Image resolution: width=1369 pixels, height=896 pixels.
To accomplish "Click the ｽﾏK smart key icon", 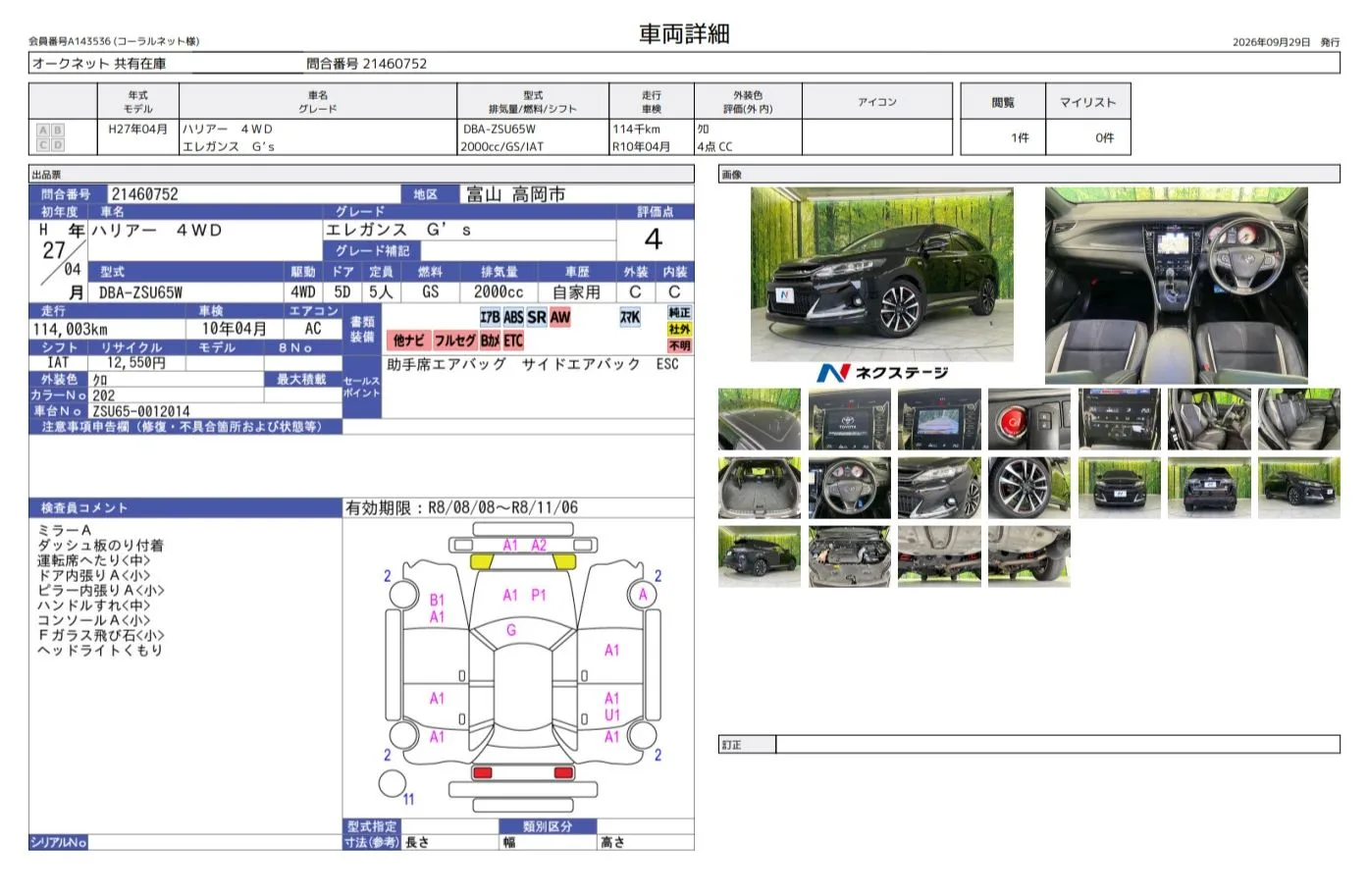I will (630, 317).
